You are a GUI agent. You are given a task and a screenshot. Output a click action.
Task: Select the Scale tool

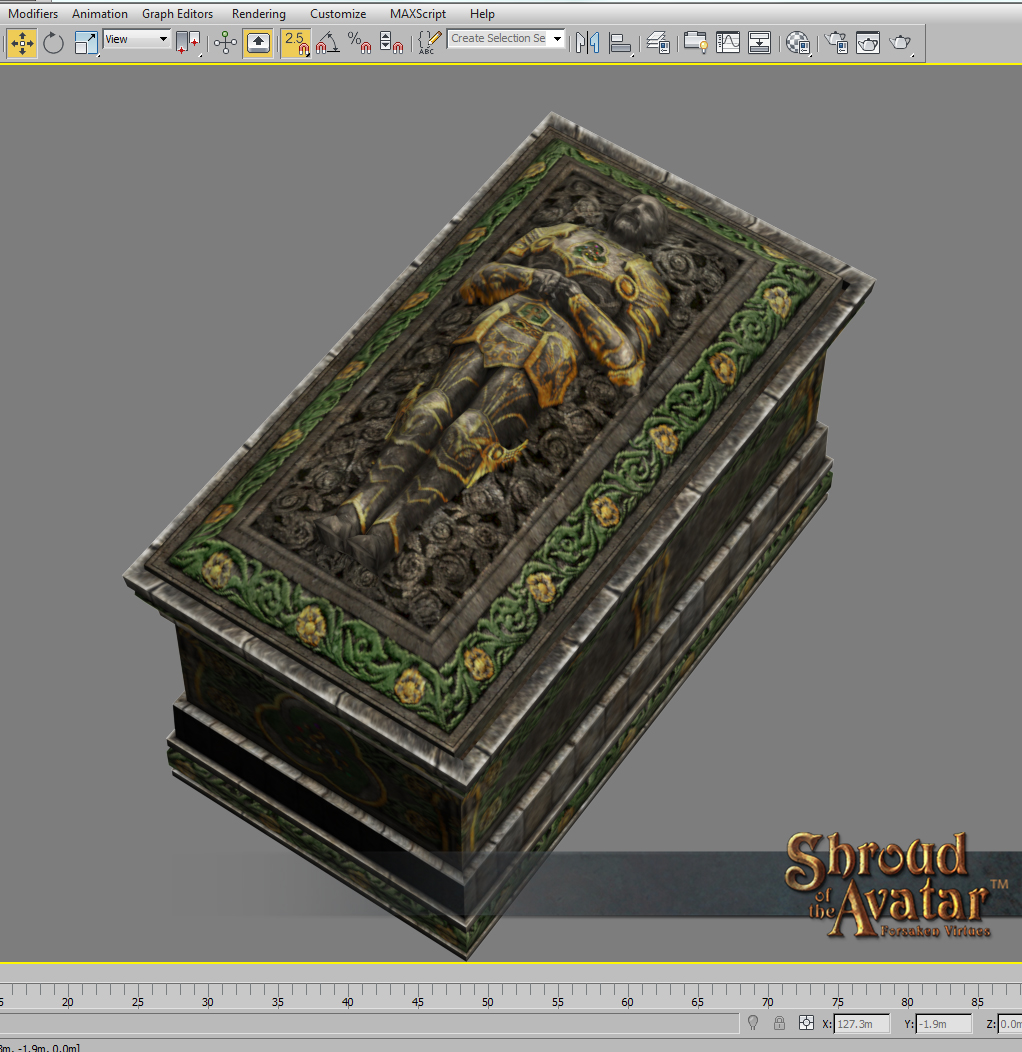(x=86, y=42)
